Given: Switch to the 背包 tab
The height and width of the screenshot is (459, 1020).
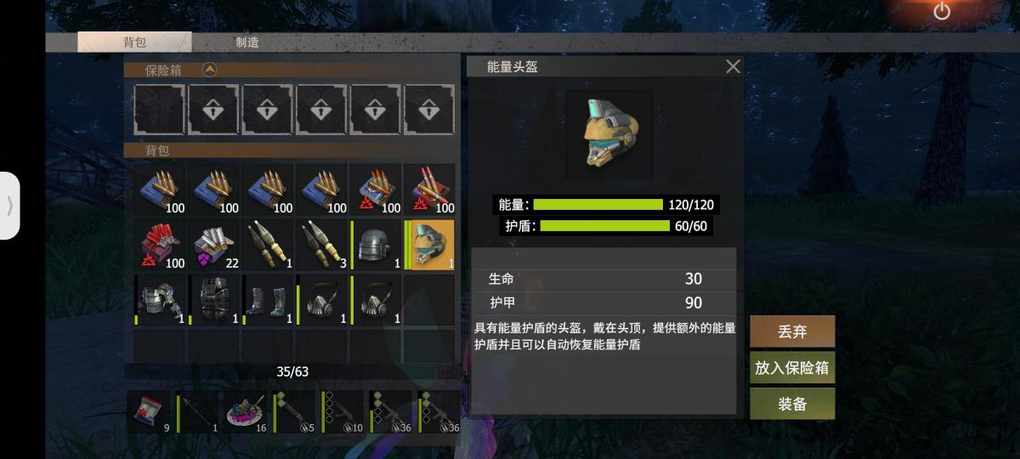Looking at the screenshot, I should click(x=135, y=42).
